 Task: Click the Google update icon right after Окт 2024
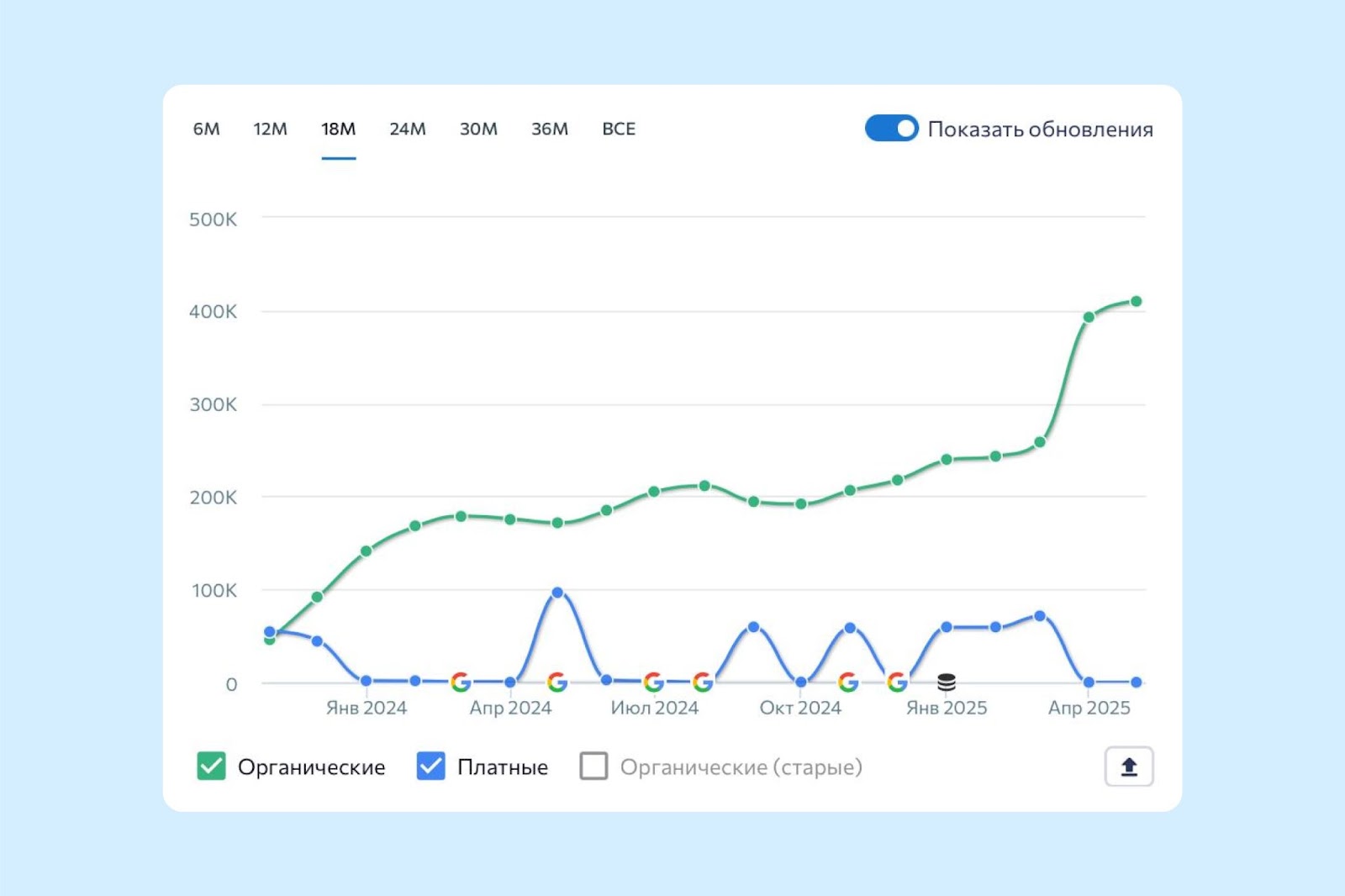[x=848, y=682]
